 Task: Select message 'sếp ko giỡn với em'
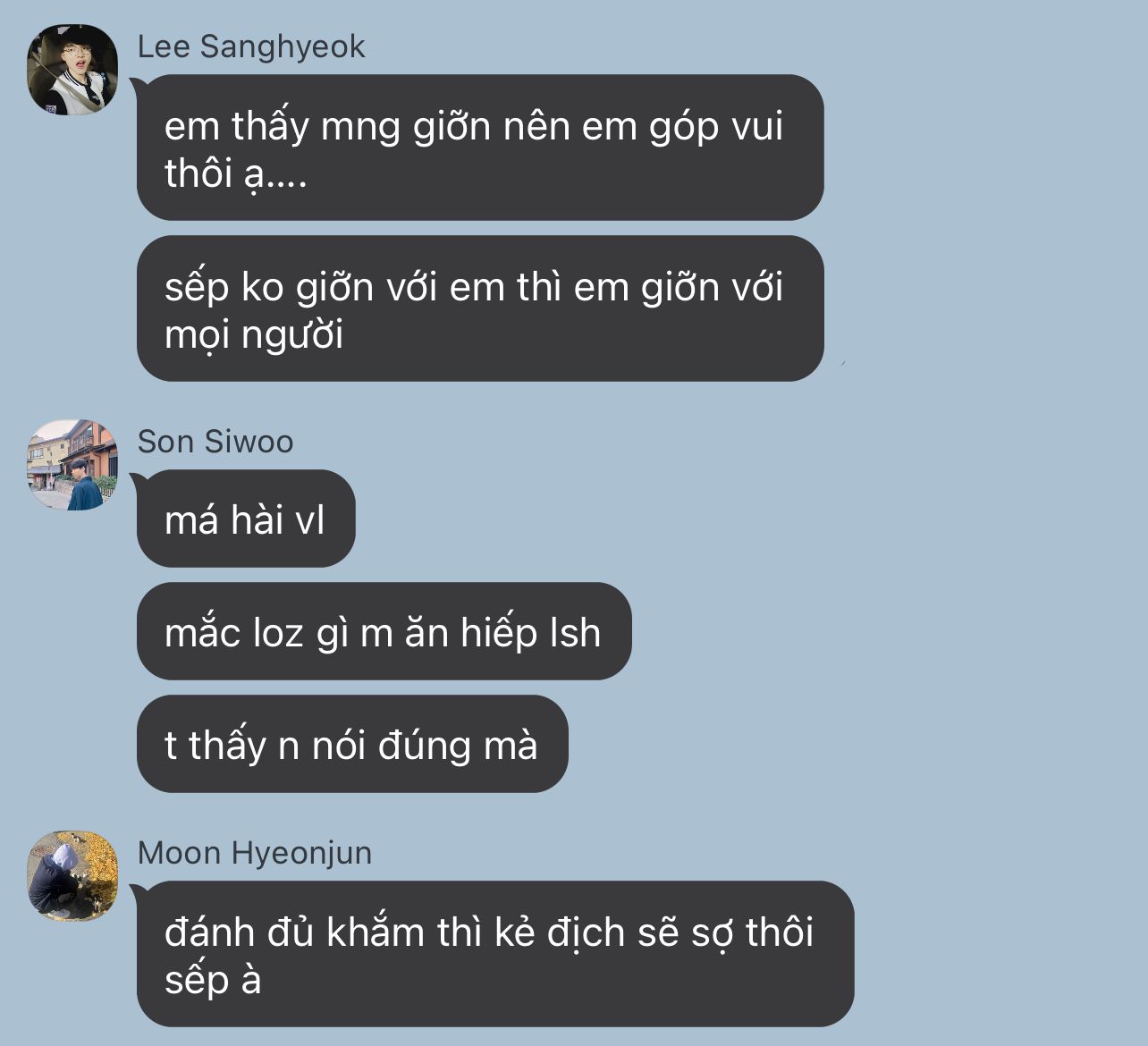pos(480,308)
